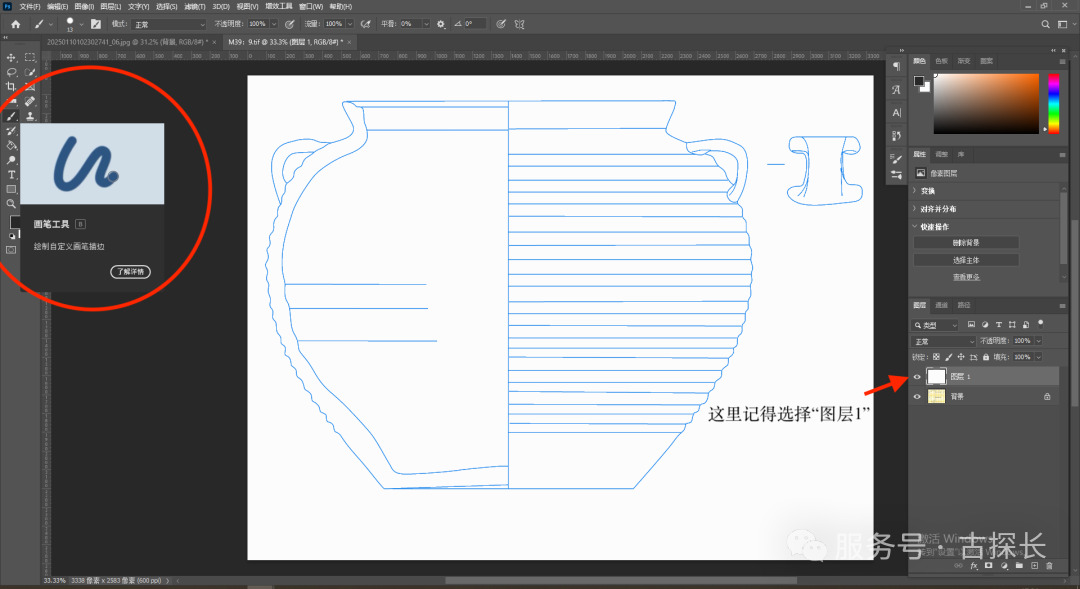Click the 了解详情 button in tooltip
The width and height of the screenshot is (1080, 589).
tap(130, 271)
